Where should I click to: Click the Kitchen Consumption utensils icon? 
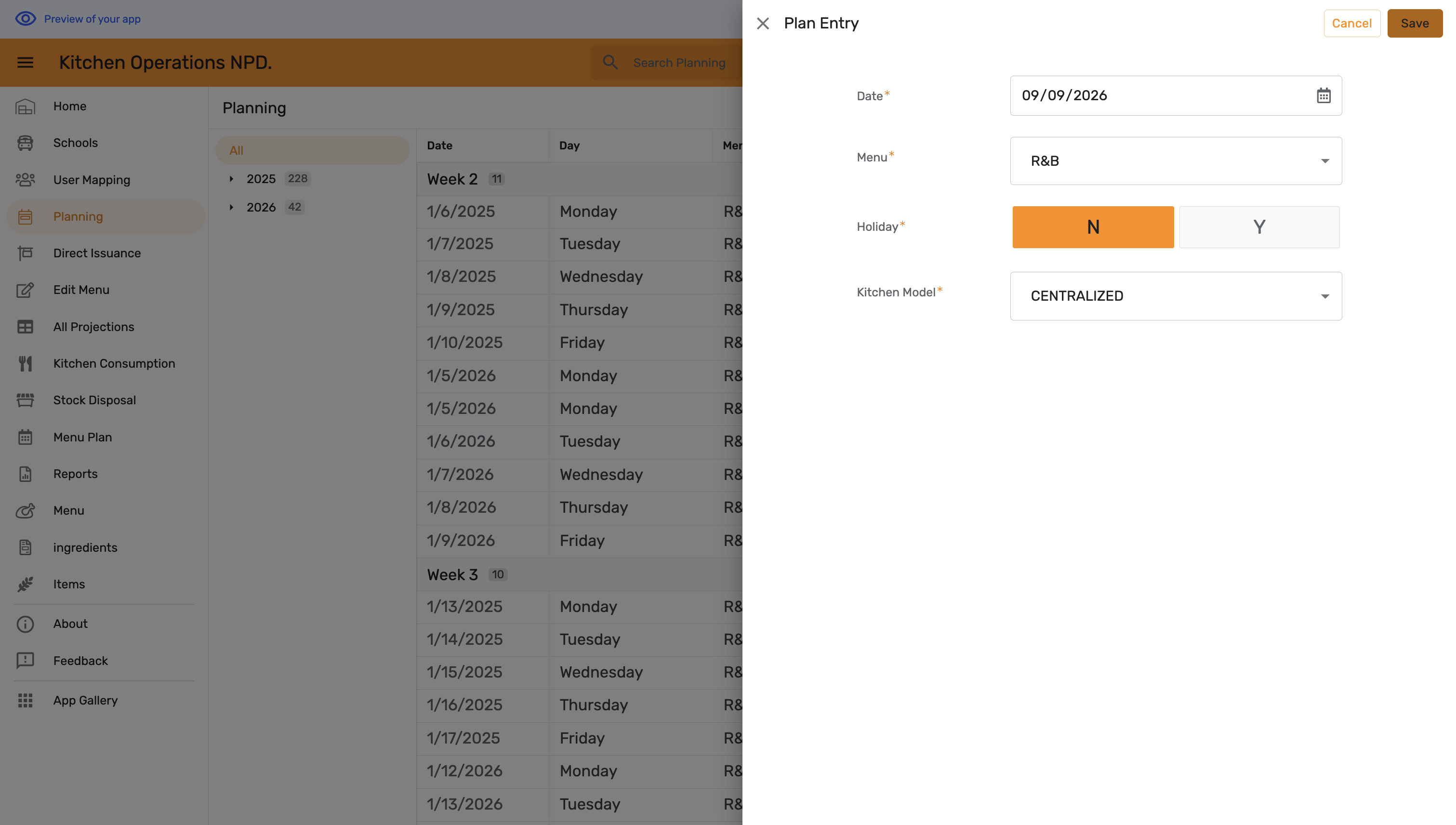[x=25, y=363]
